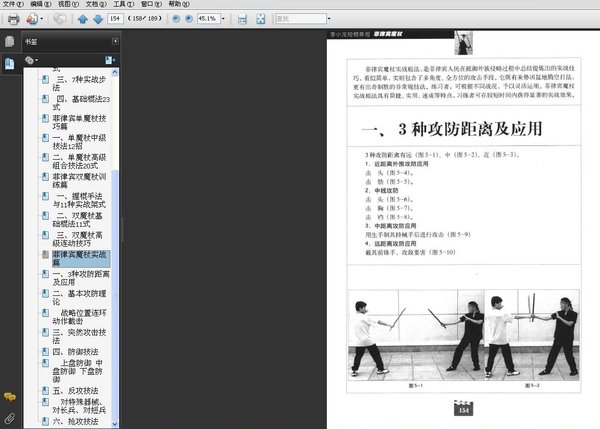
Task: Open the 文档 menu
Action: pos(96,4)
